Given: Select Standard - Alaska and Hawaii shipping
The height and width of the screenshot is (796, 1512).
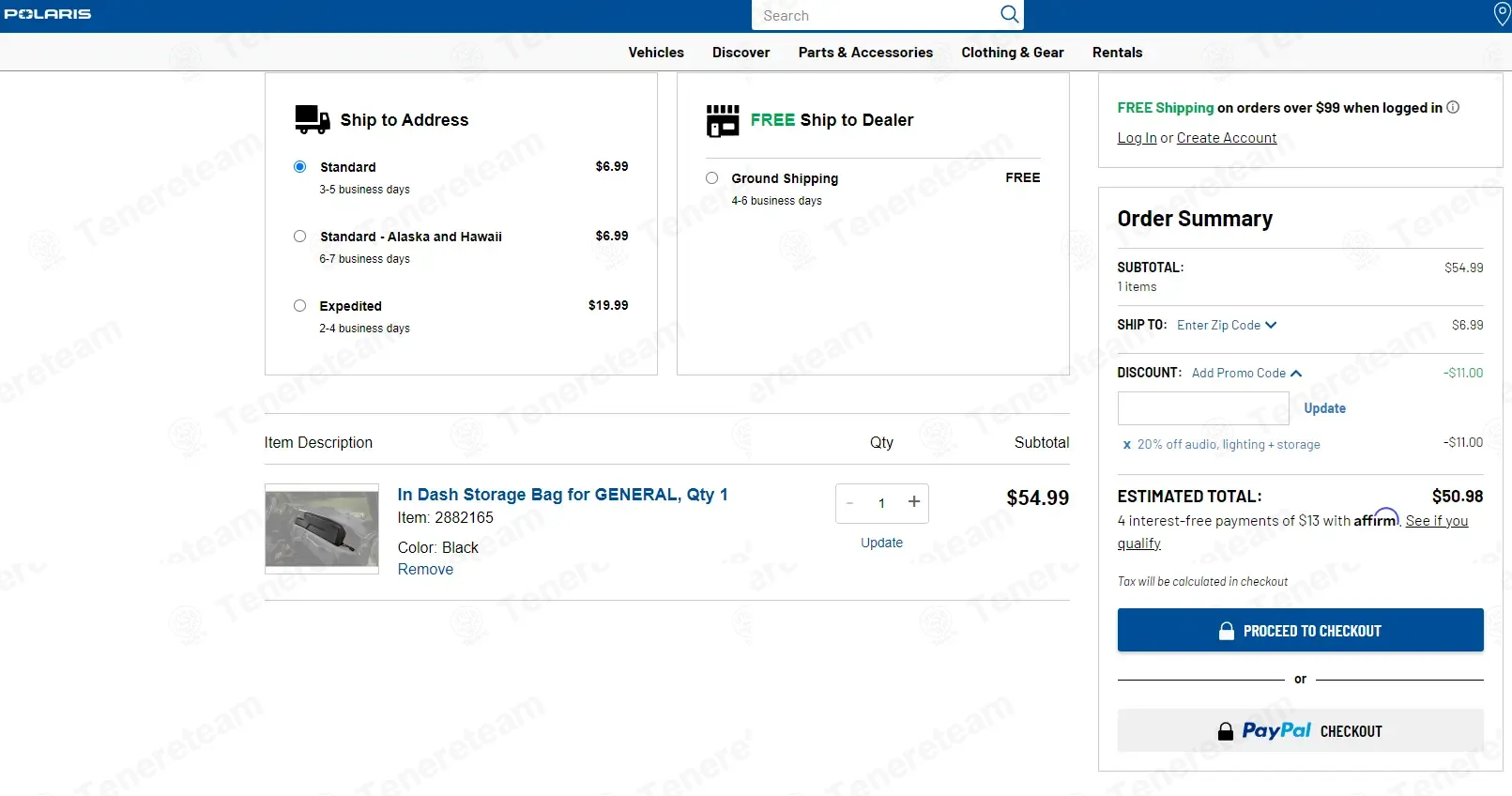Looking at the screenshot, I should [x=300, y=237].
